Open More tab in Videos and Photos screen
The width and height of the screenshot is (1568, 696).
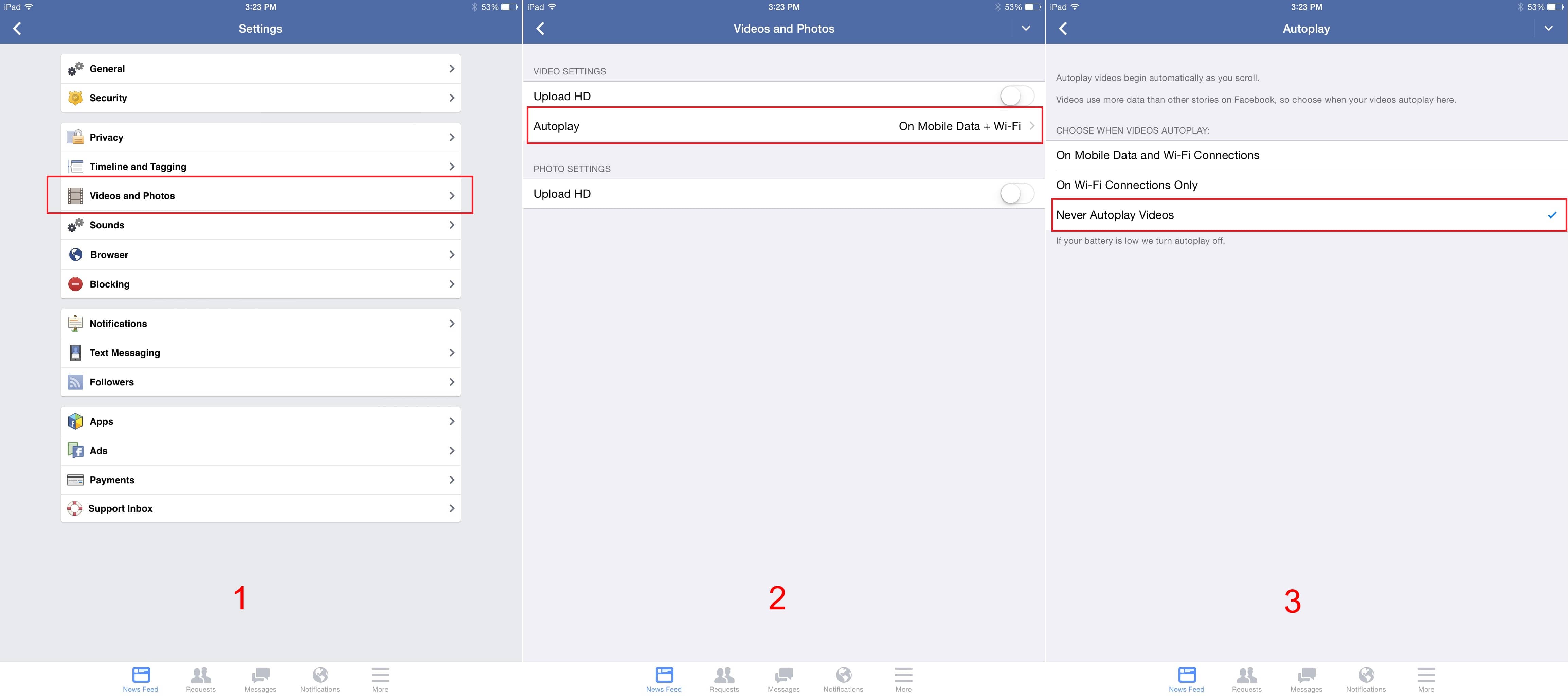point(904,679)
